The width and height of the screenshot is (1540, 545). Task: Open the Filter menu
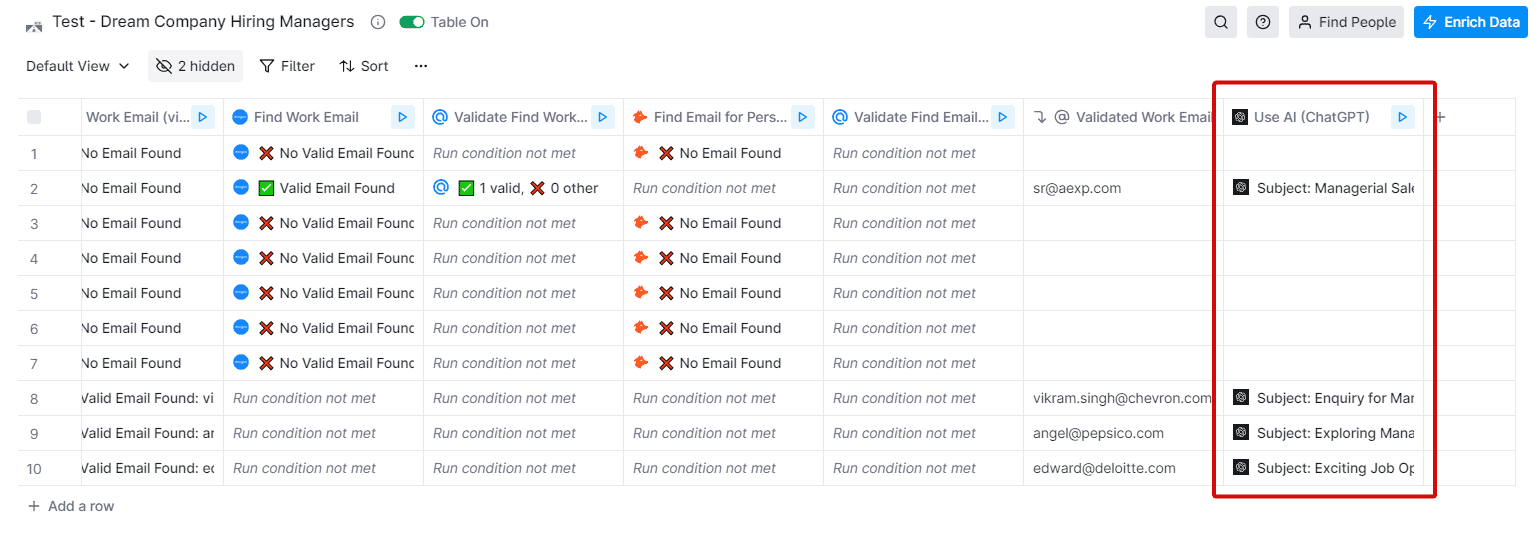(x=287, y=66)
